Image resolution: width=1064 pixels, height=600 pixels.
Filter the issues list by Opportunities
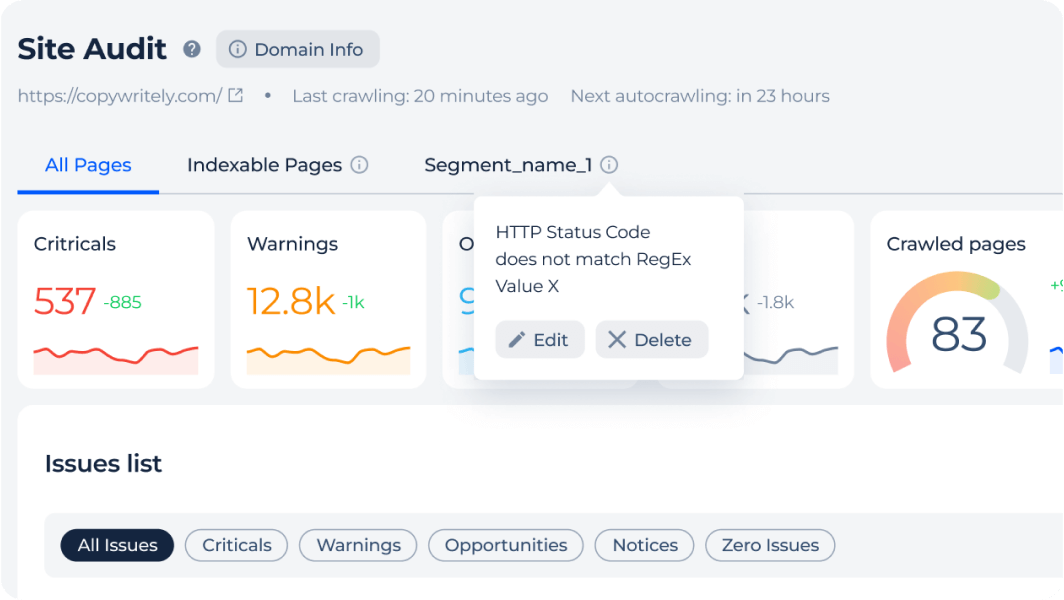[506, 545]
